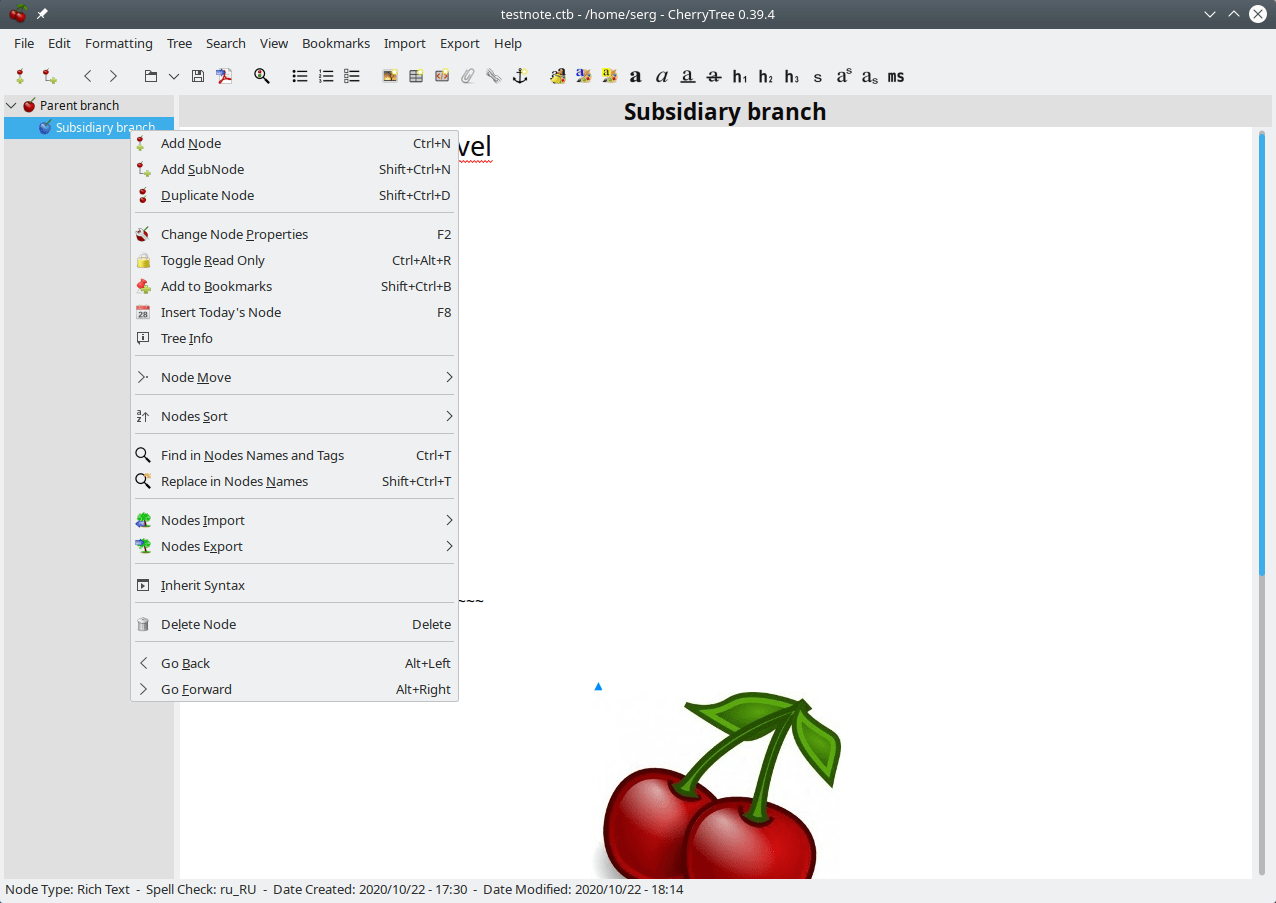Insert an anchor into the note

coord(519,76)
